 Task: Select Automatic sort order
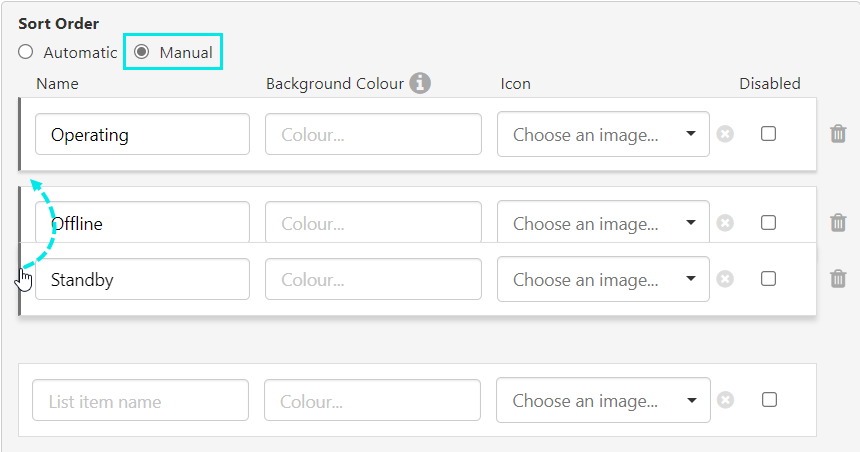(x=26, y=52)
